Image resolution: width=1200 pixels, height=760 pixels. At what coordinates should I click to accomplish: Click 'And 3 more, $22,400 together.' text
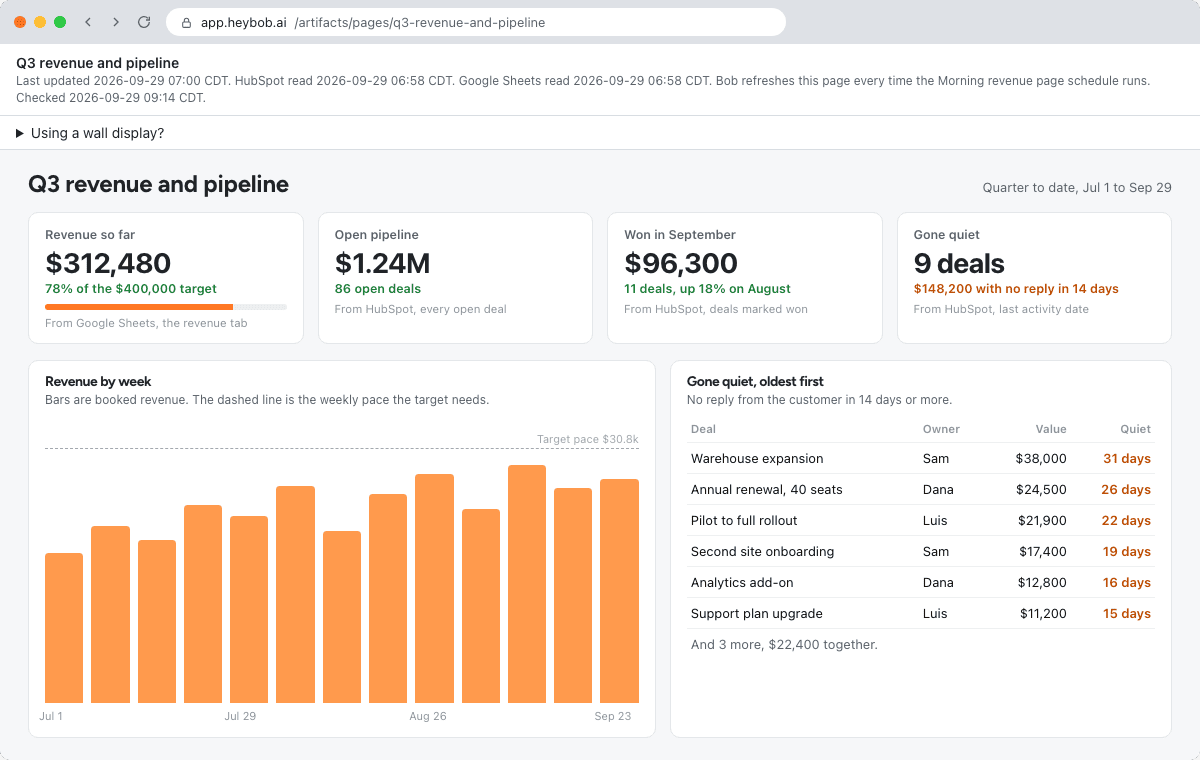tap(784, 644)
